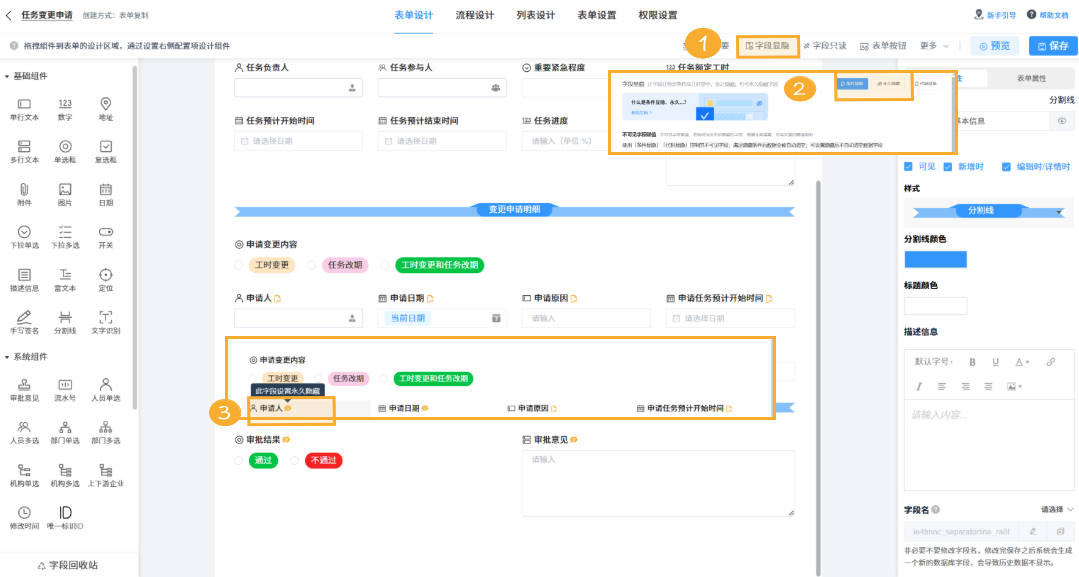Collapse the 基础组件 section
The image size is (1079, 577).
tap(8, 77)
